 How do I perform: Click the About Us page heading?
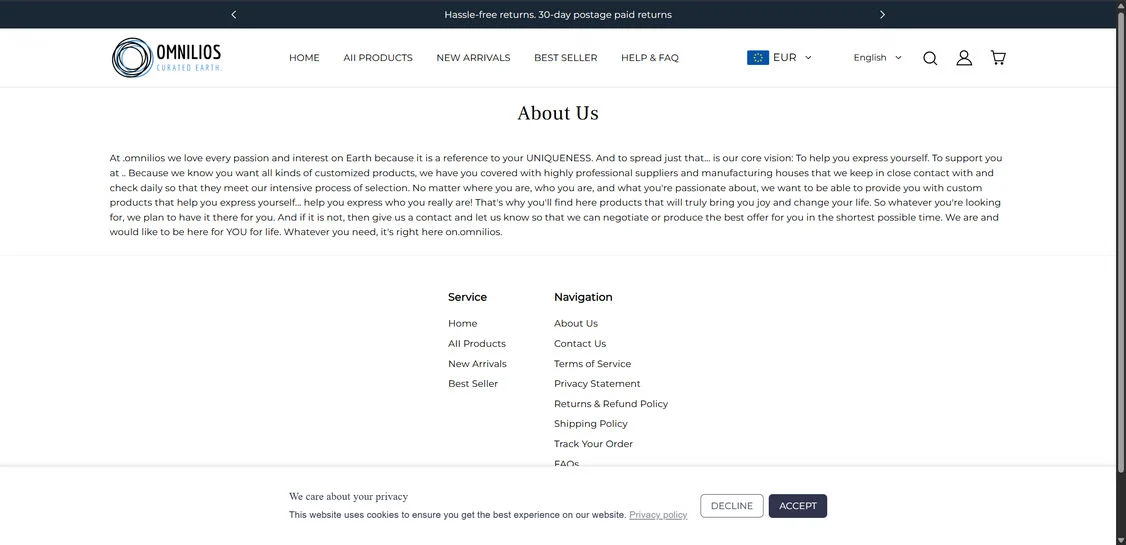[558, 113]
